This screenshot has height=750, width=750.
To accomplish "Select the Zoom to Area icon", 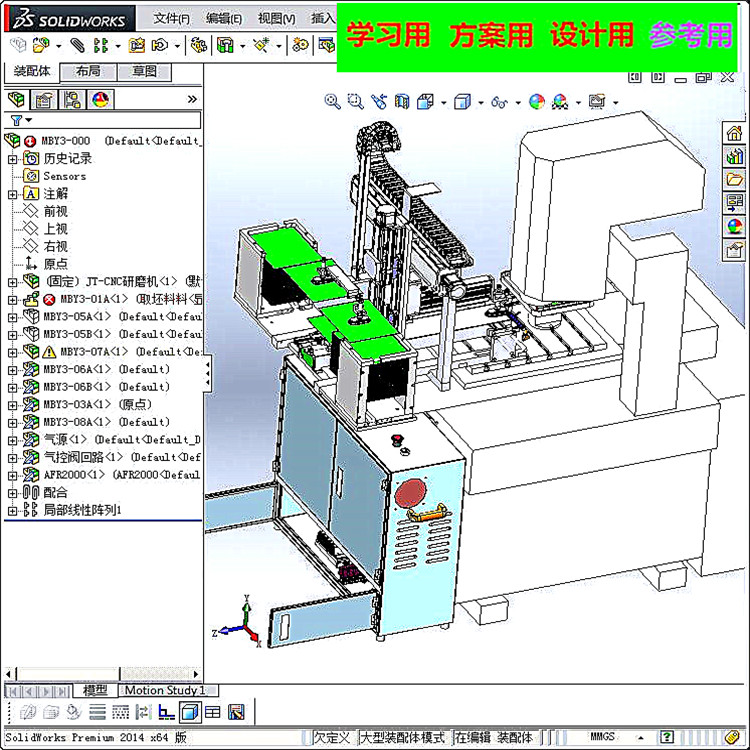I will click(x=355, y=101).
